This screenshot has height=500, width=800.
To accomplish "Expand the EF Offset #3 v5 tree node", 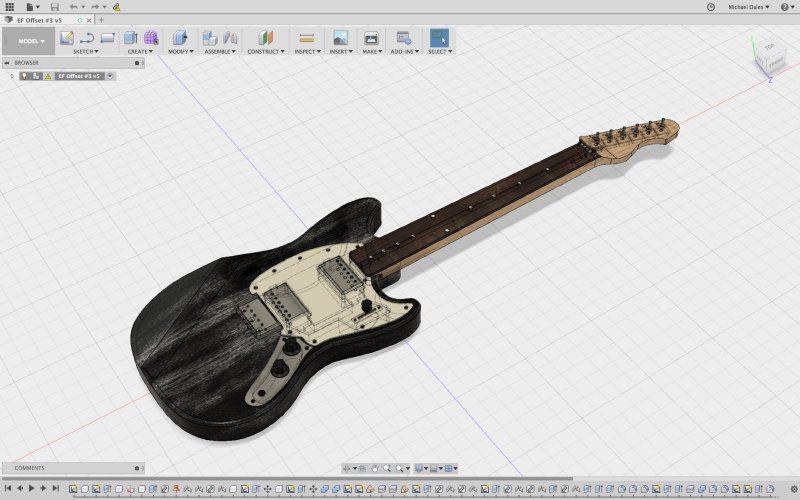I will 12,76.
